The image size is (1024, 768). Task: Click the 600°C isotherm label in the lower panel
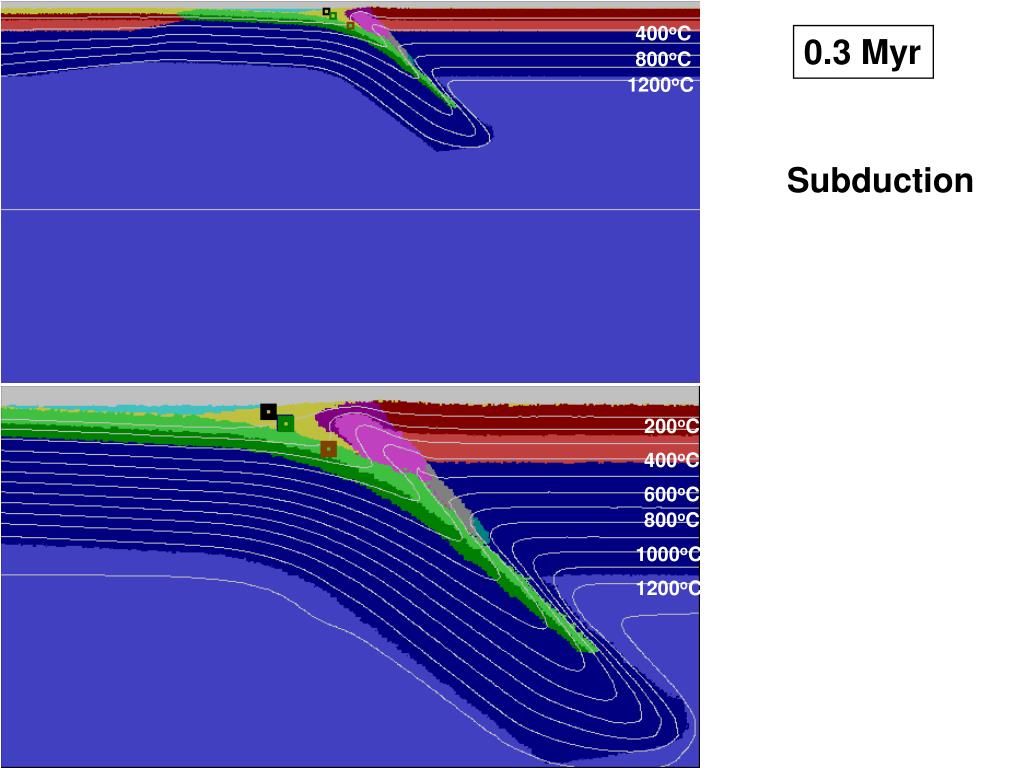click(x=671, y=494)
